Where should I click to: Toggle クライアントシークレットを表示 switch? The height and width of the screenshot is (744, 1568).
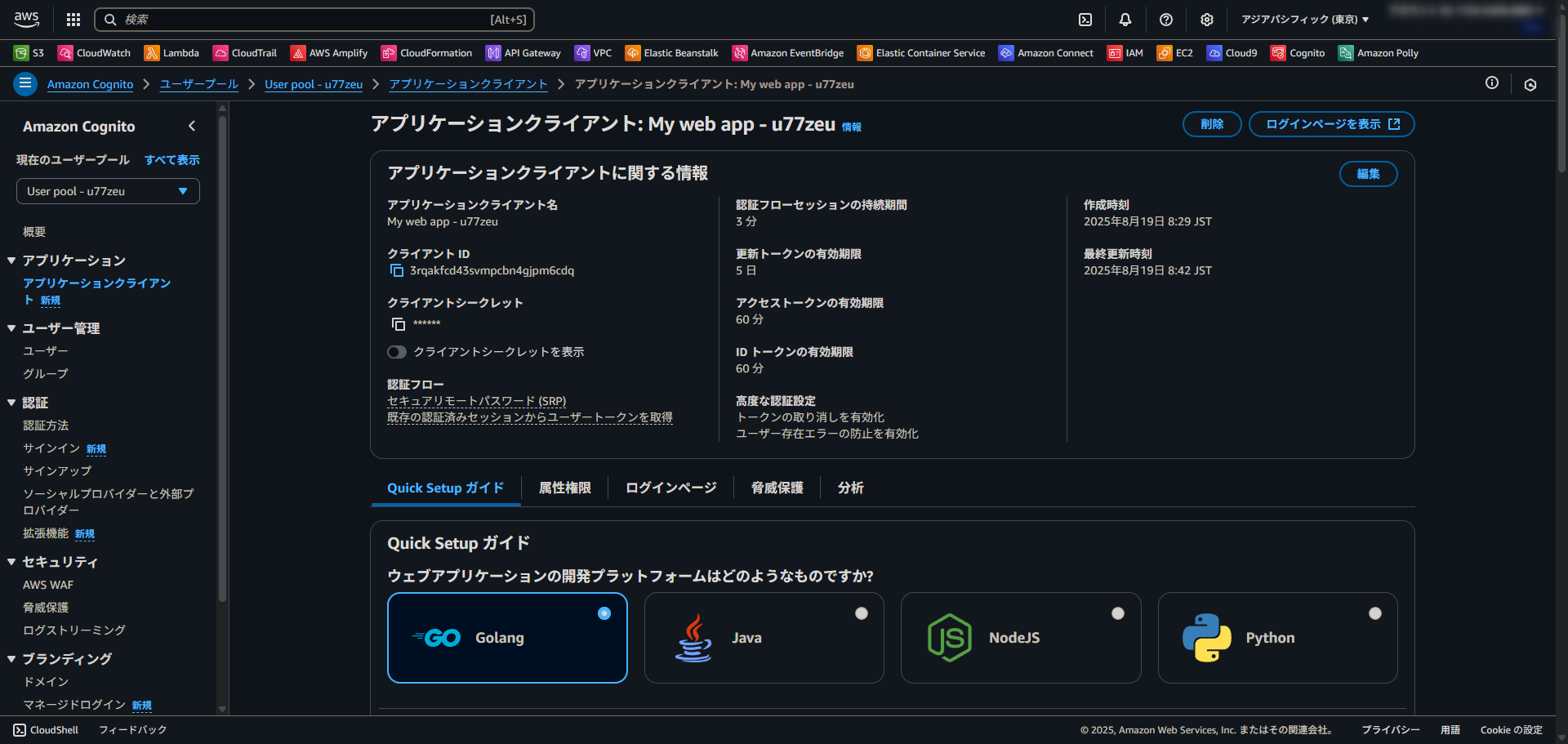[x=397, y=352]
